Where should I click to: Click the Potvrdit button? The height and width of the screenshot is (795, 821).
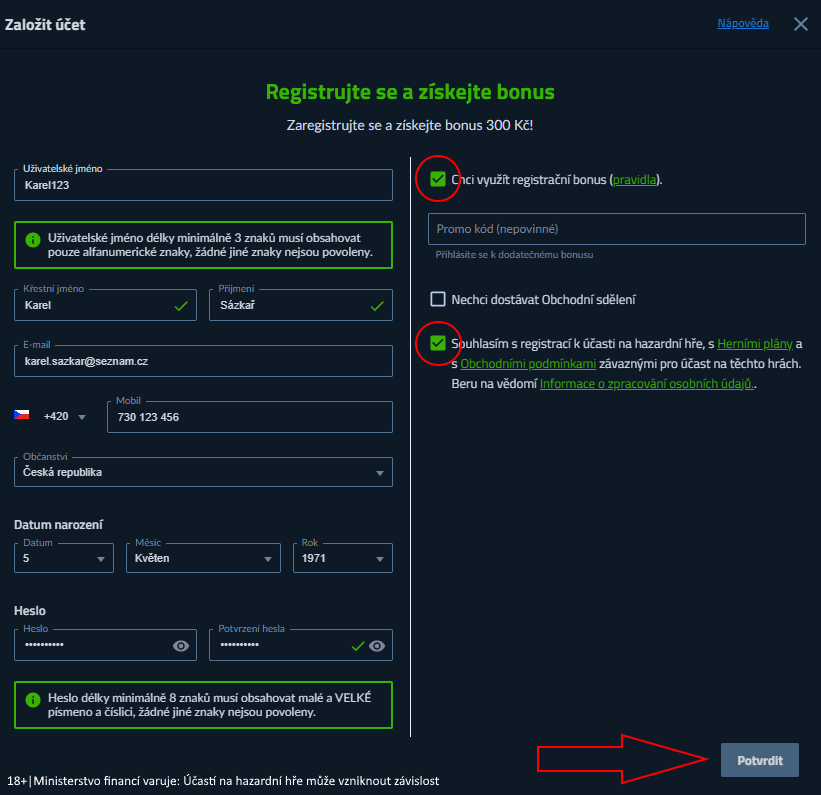click(759, 760)
